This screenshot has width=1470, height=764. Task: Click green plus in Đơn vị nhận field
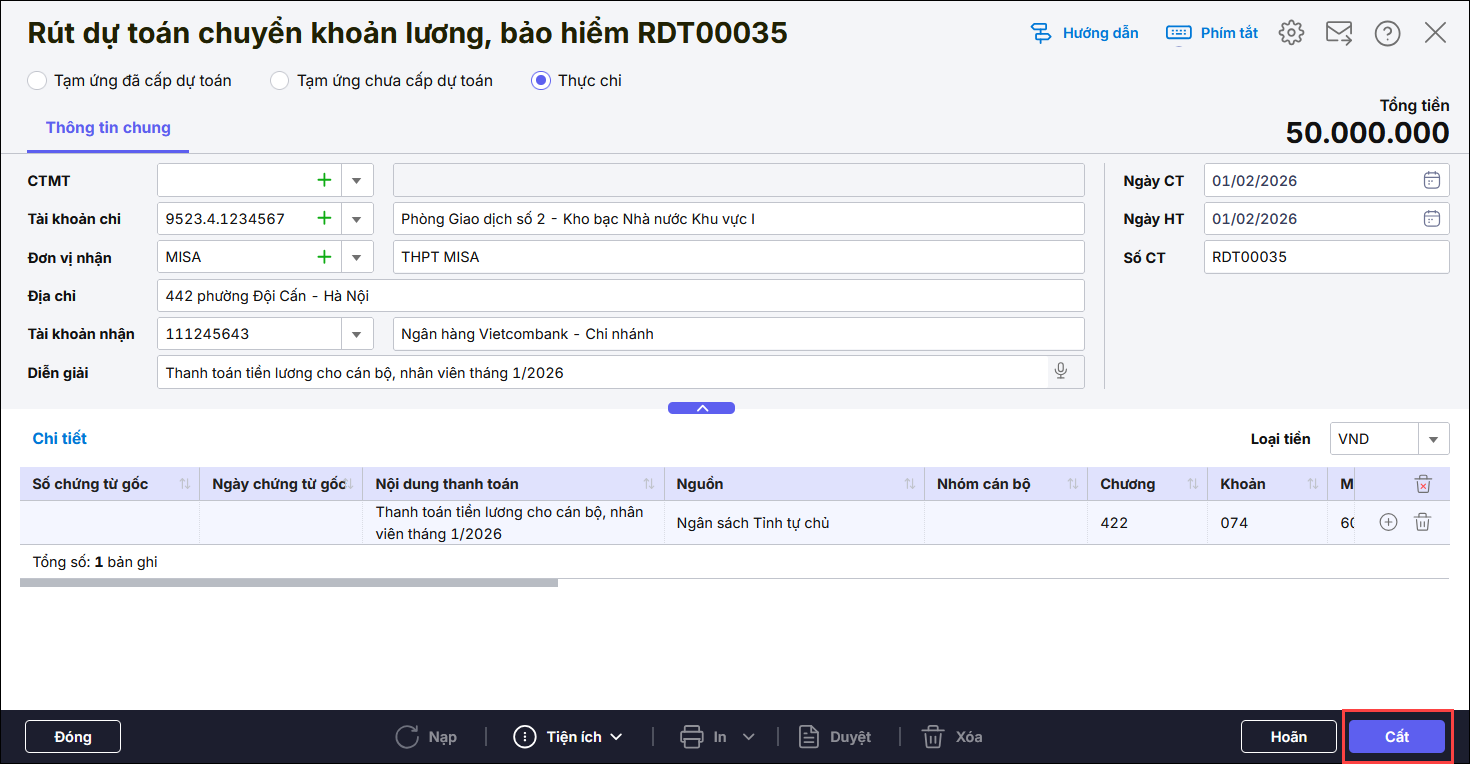[x=324, y=257]
